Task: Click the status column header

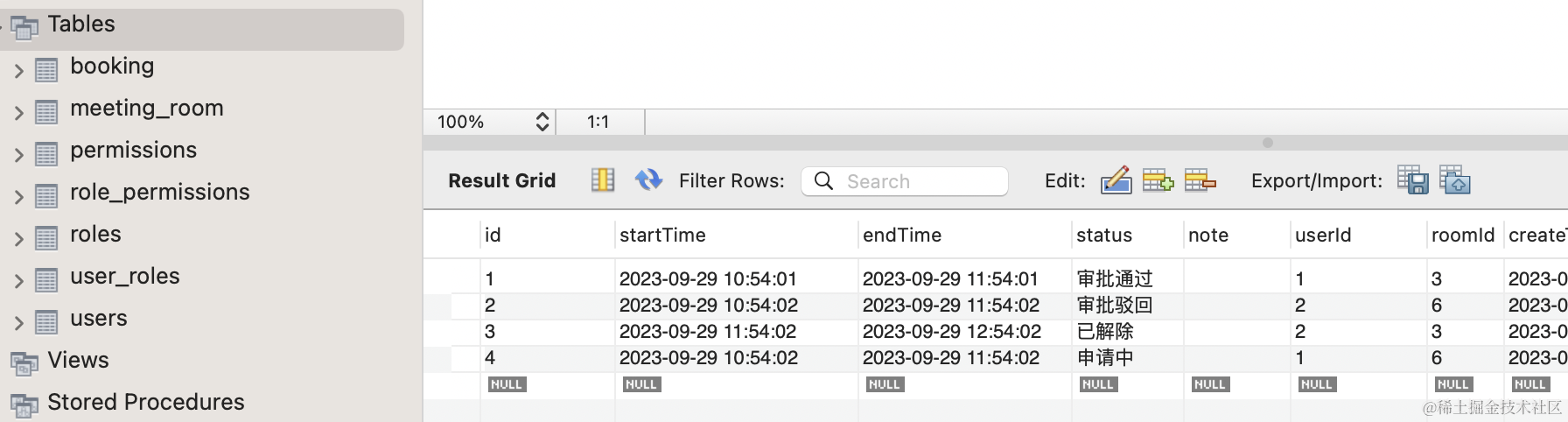Action: click(x=1103, y=235)
